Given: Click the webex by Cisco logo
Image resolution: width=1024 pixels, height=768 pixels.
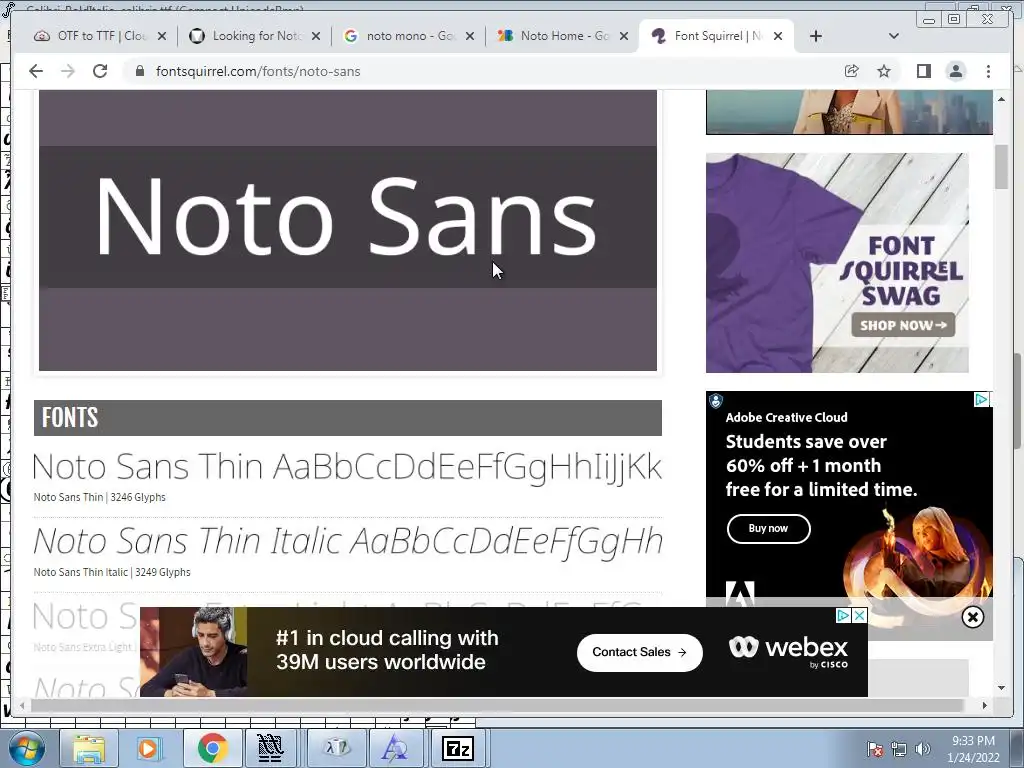Looking at the screenshot, I should pyautogui.click(x=789, y=652).
